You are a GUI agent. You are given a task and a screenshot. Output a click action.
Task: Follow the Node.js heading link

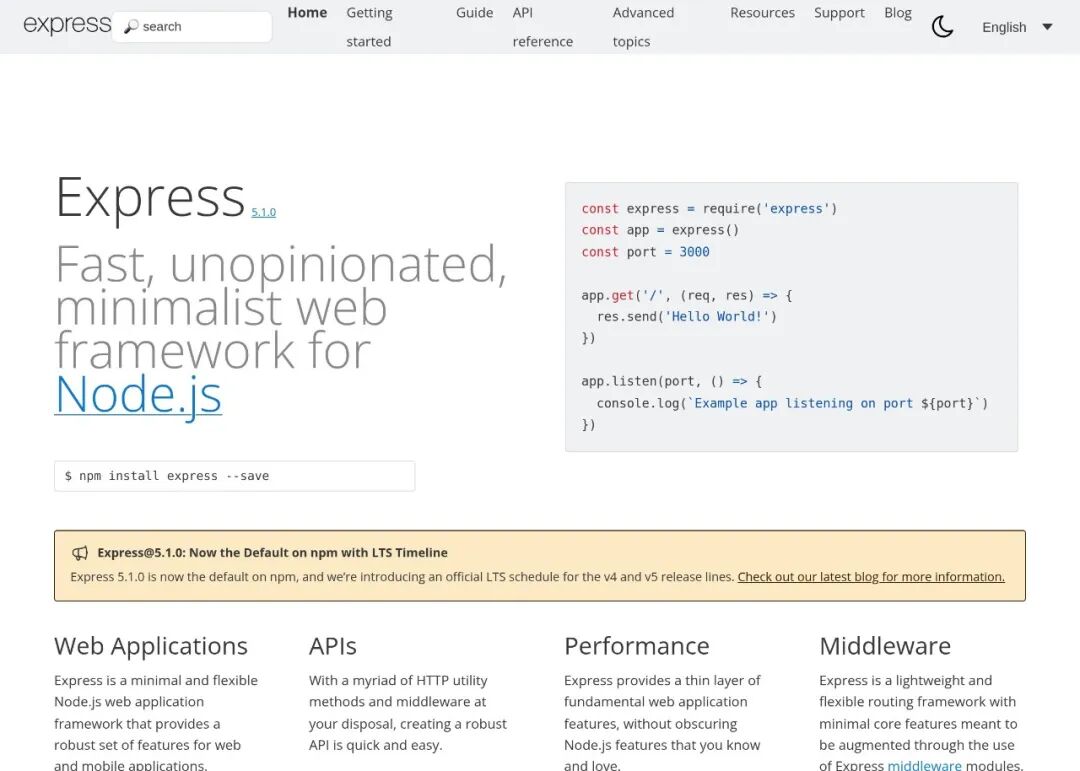pyautogui.click(x=138, y=394)
